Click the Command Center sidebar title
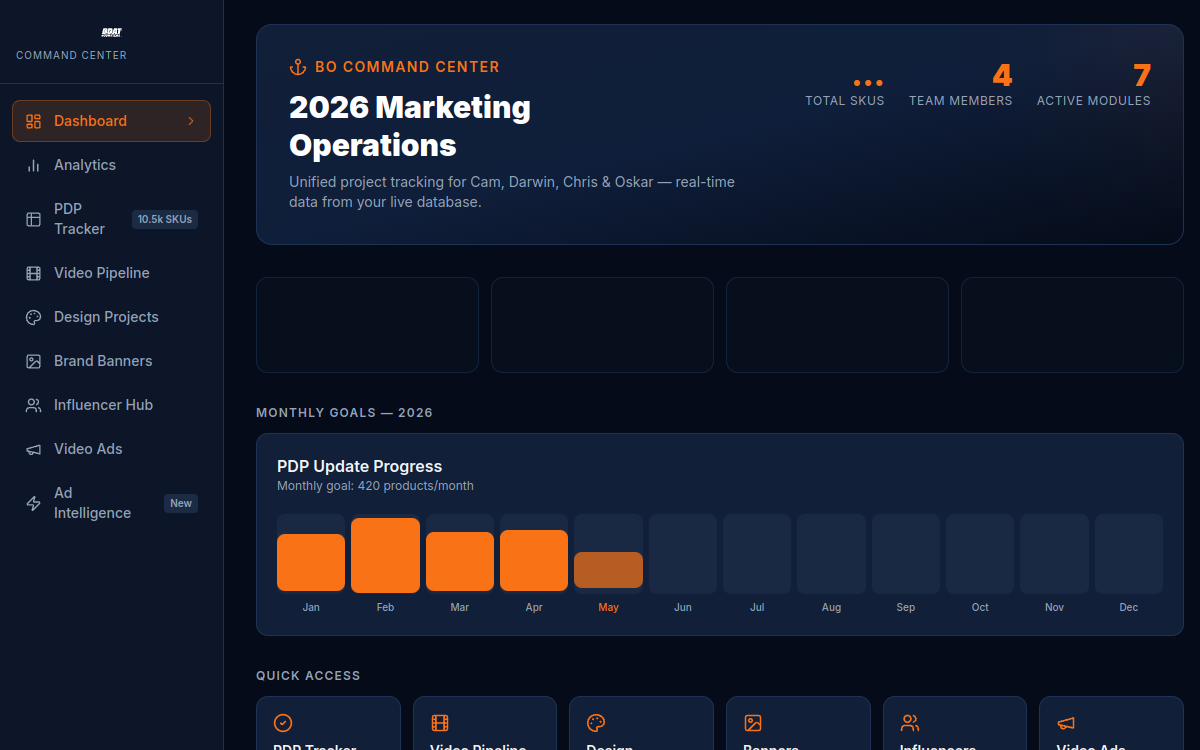 point(72,55)
